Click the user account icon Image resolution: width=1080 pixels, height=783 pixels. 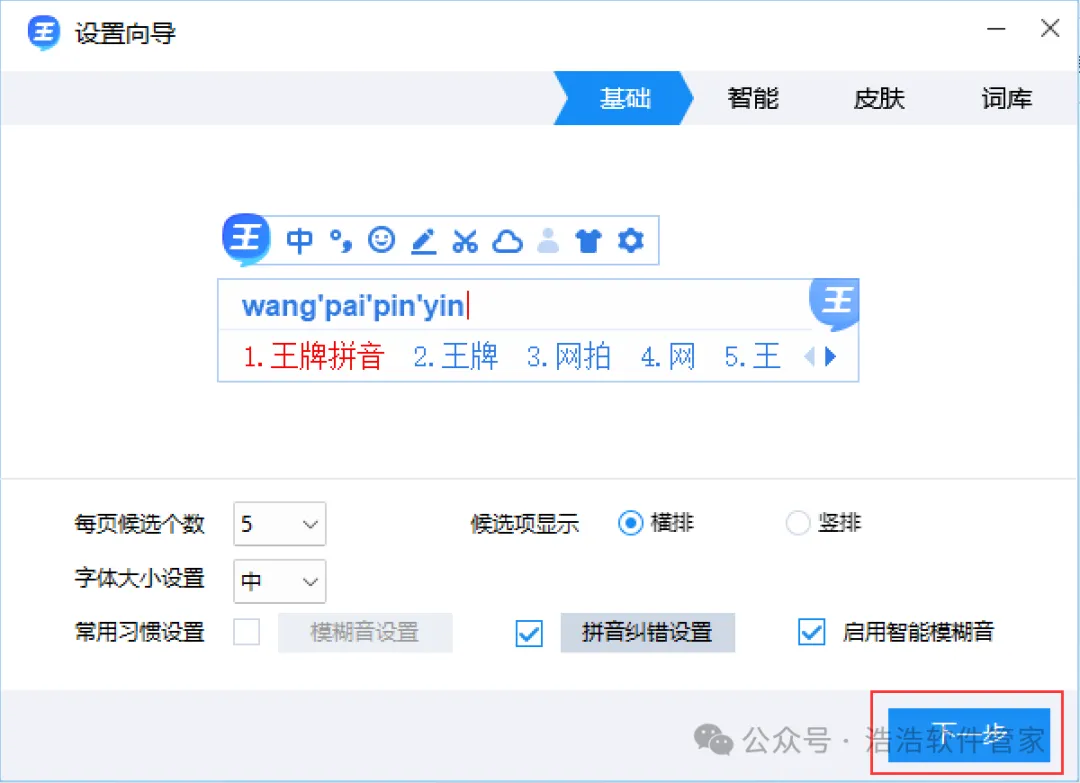pos(548,240)
